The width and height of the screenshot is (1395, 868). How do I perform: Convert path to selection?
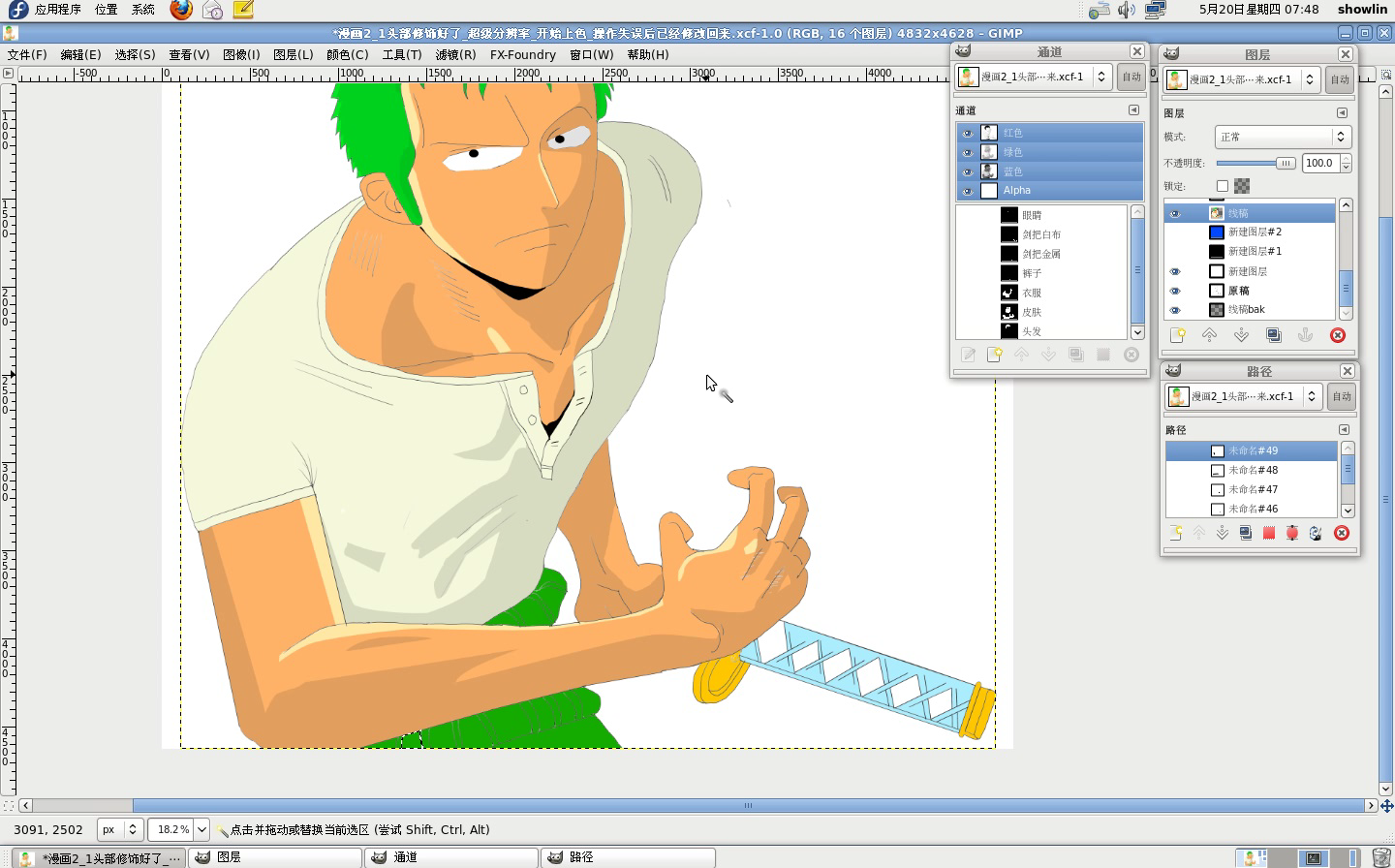(1268, 533)
